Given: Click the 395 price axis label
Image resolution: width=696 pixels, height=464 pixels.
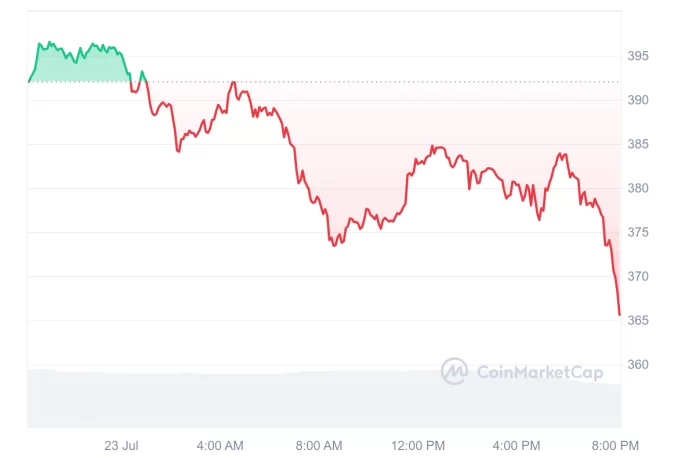Looking at the screenshot, I should pos(638,56).
